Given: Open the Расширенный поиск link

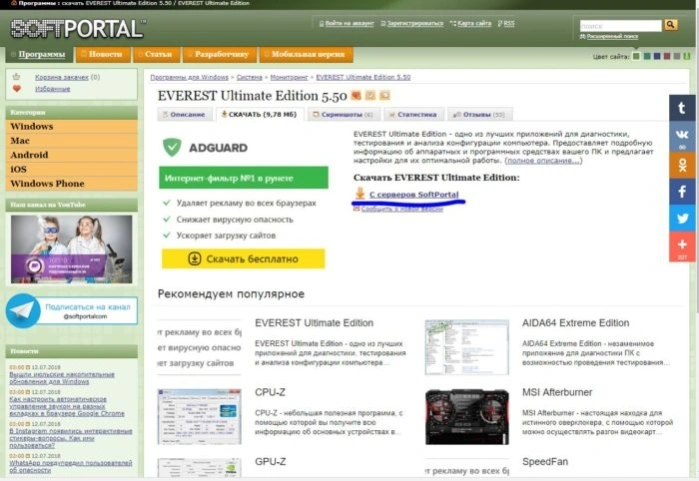Looking at the screenshot, I should coord(612,37).
